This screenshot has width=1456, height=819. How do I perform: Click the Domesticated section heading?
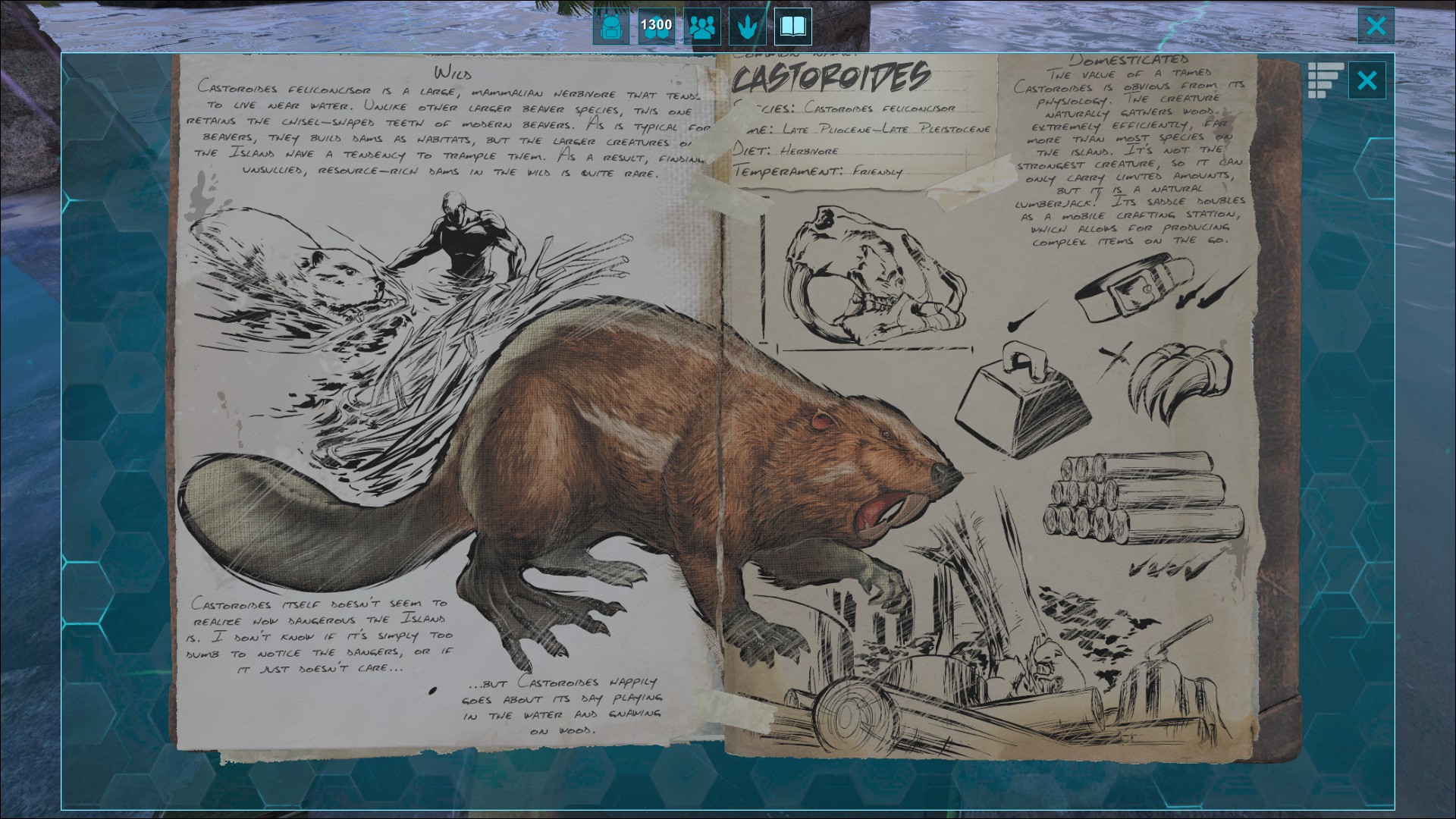coord(1128,60)
